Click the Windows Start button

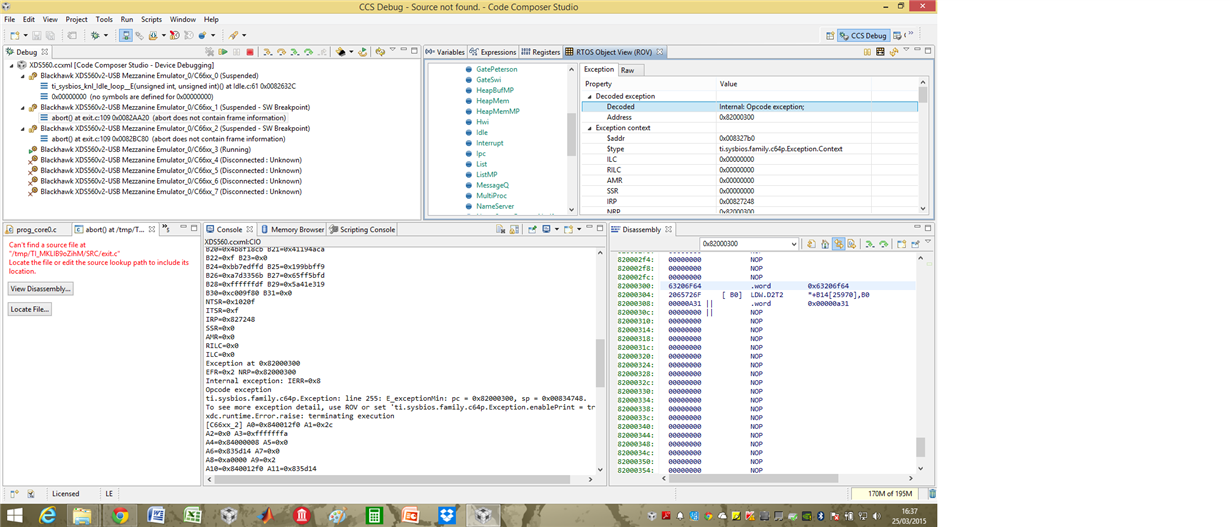pos(13,515)
